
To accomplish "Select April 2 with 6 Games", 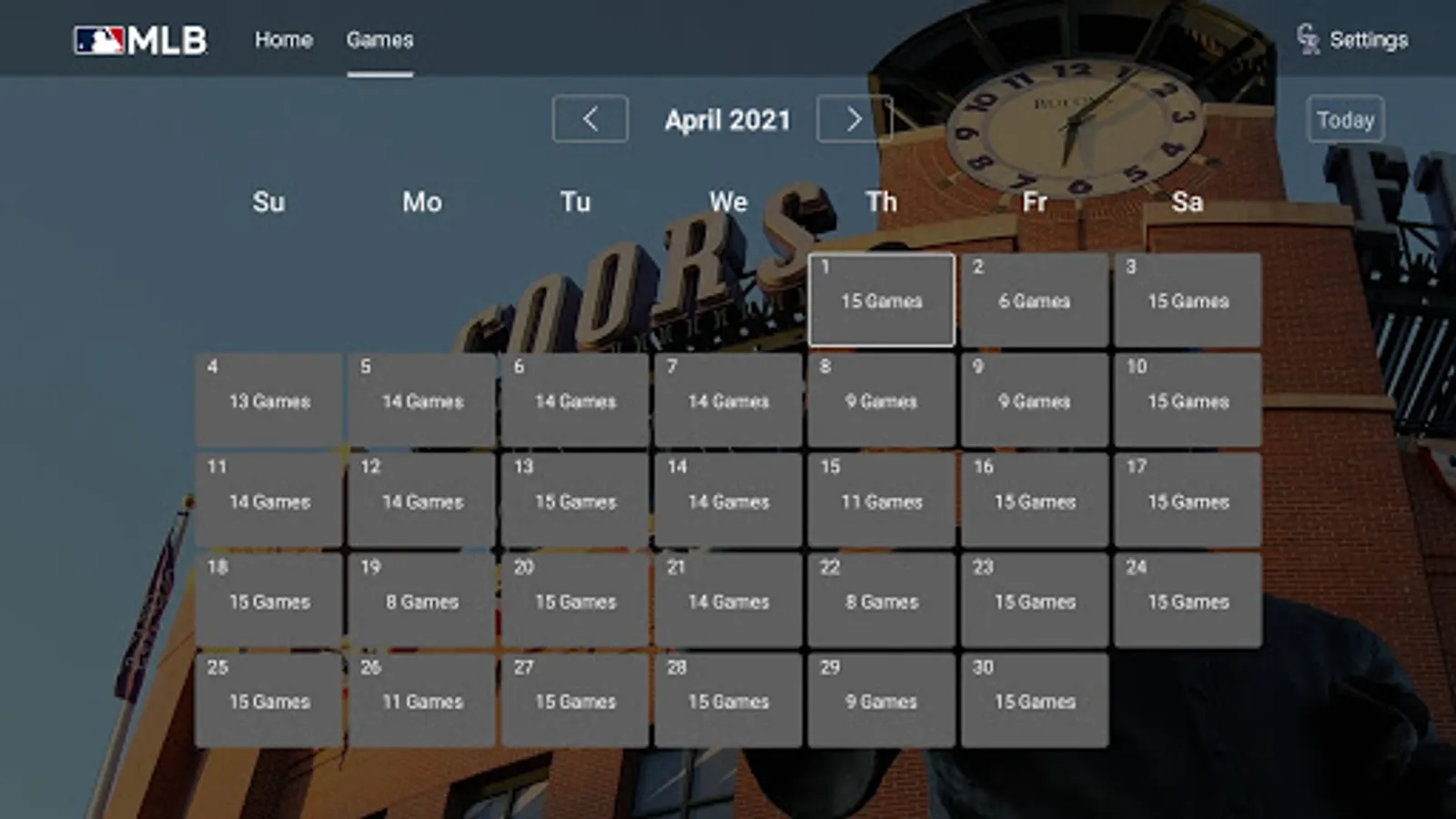I will [x=1035, y=300].
